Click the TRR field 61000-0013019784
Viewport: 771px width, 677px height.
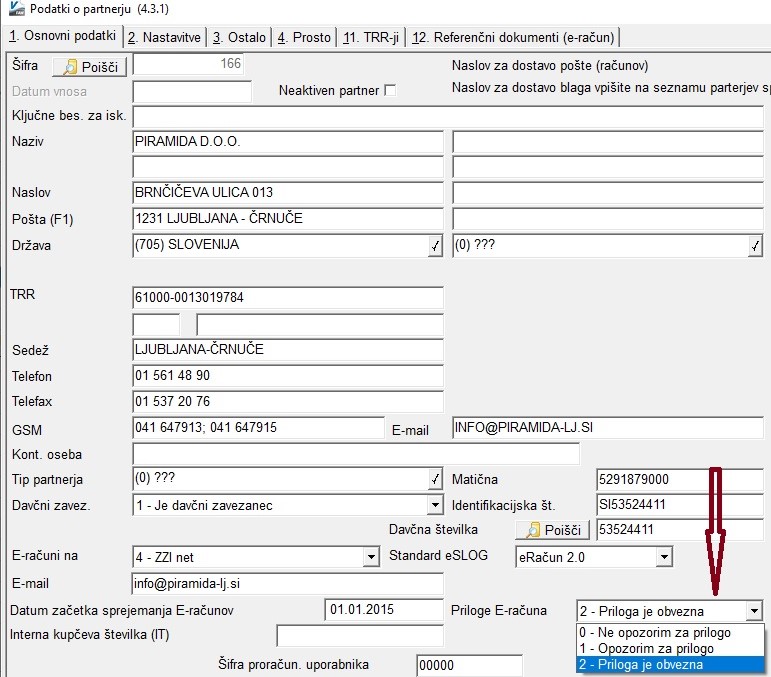(x=288, y=297)
